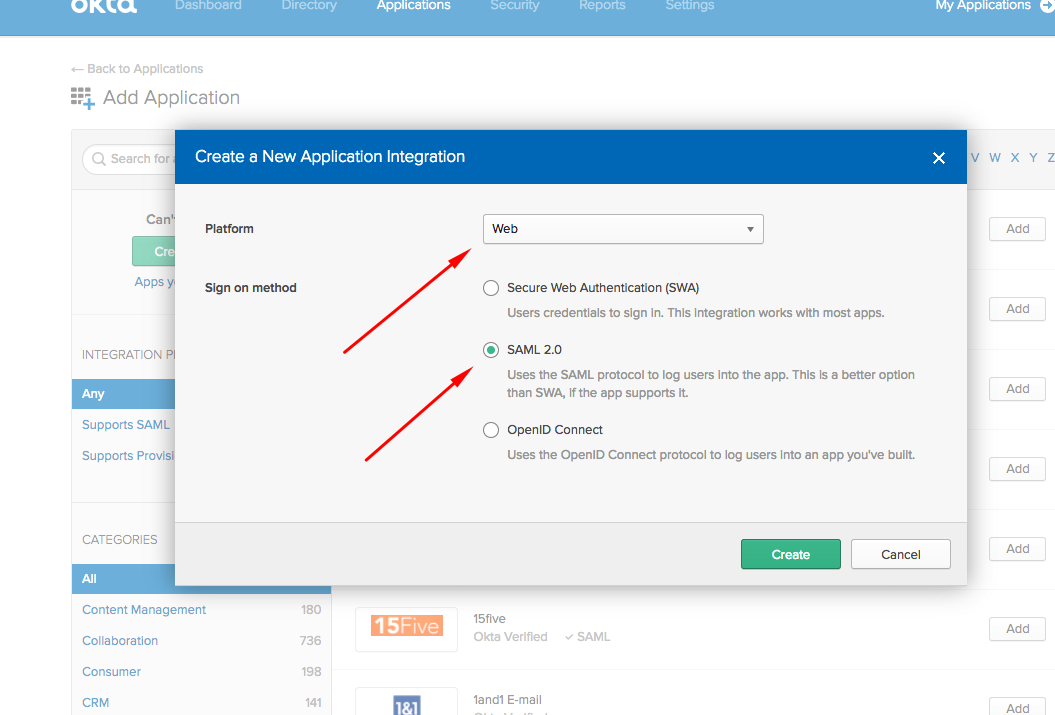Image resolution: width=1055 pixels, height=715 pixels.
Task: Switch to the Security section
Action: pyautogui.click(x=514, y=6)
